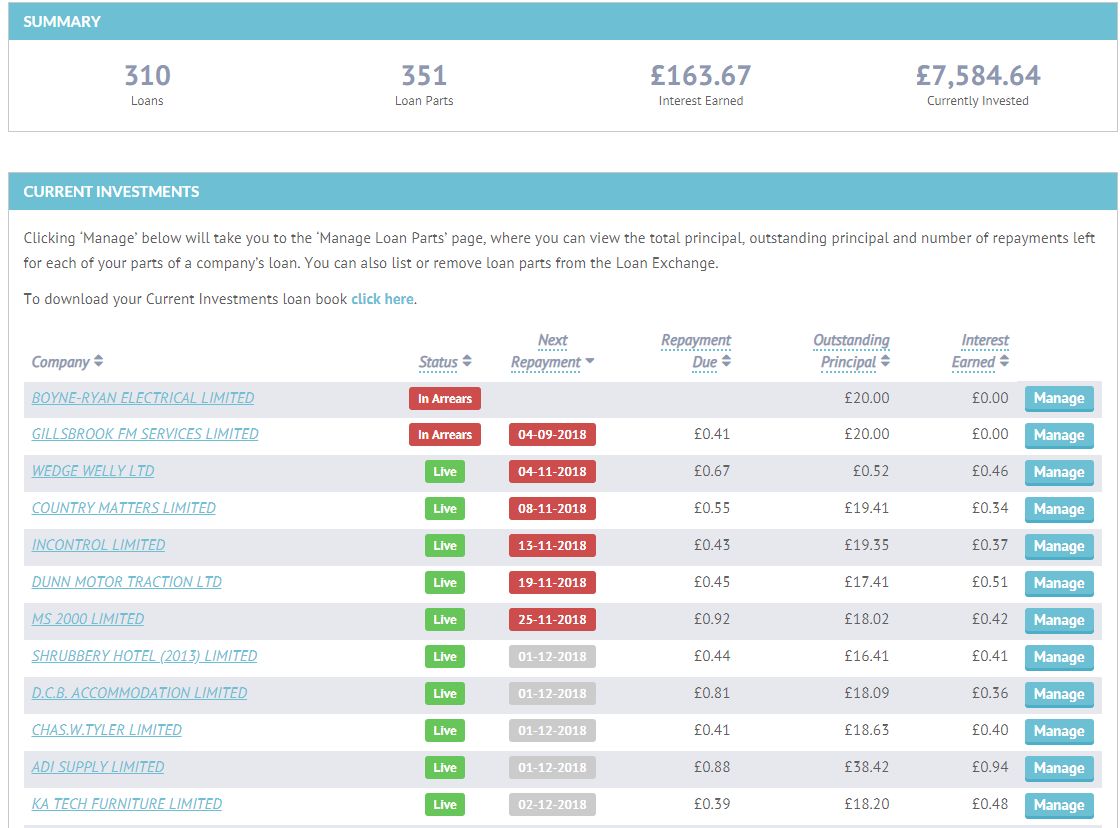Viewport: 1120px width, 828px height.
Task: Manage DUNN MOTOR TRACTION loan parts
Action: pyautogui.click(x=1059, y=584)
